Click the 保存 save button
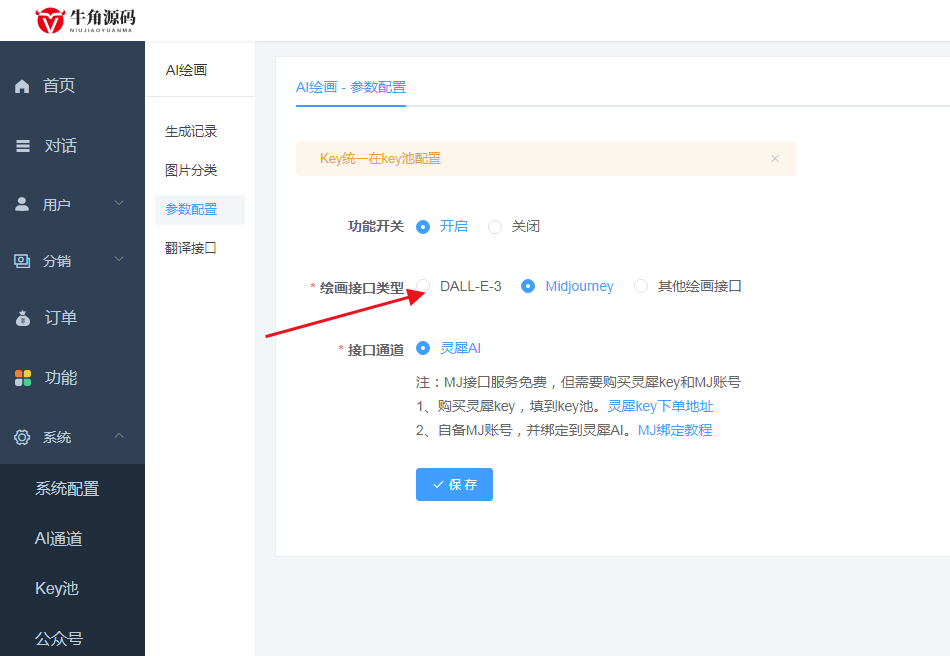This screenshot has height=656, width=950. click(x=454, y=484)
